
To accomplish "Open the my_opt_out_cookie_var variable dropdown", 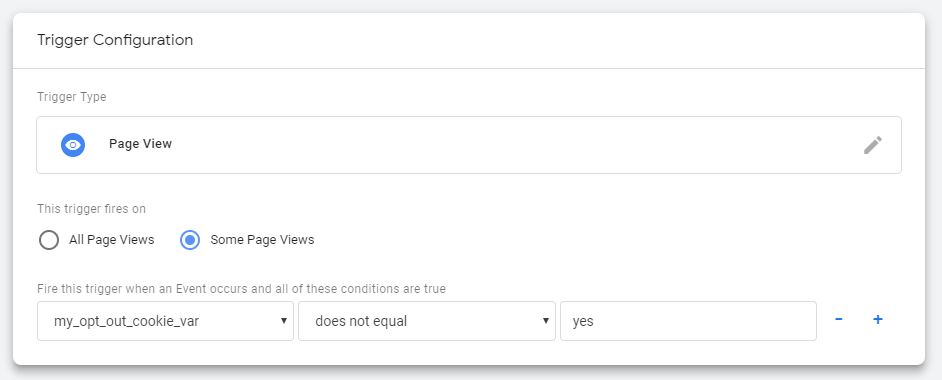I will click(x=165, y=321).
